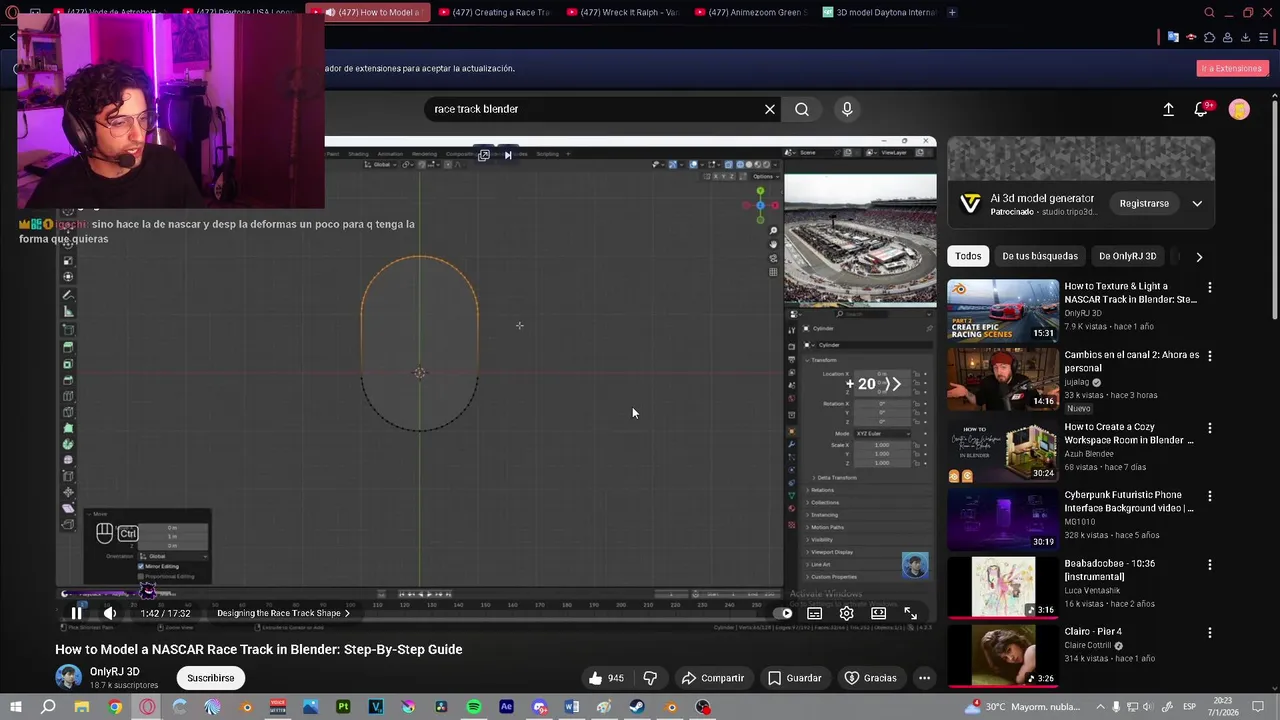The height and width of the screenshot is (720, 1280).
Task: Toggle subtitles on the video player
Action: 815,613
